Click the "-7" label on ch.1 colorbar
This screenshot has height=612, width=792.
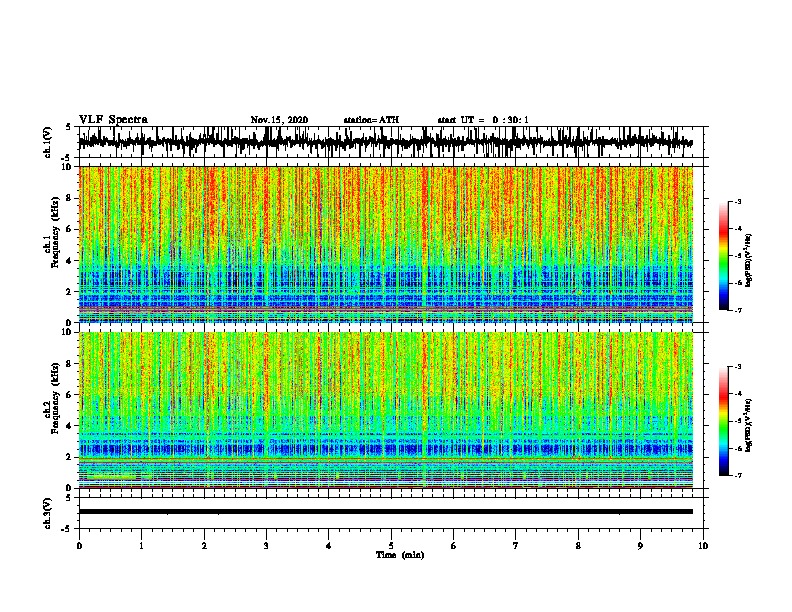[737, 310]
